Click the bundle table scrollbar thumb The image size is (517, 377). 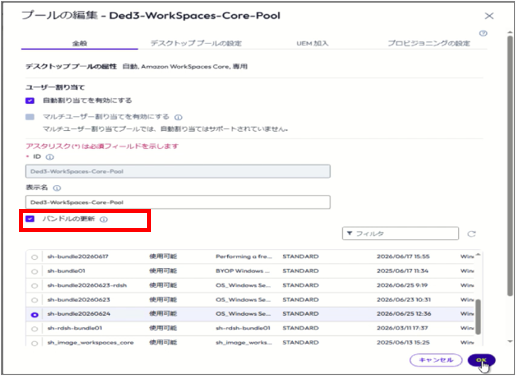click(478, 317)
